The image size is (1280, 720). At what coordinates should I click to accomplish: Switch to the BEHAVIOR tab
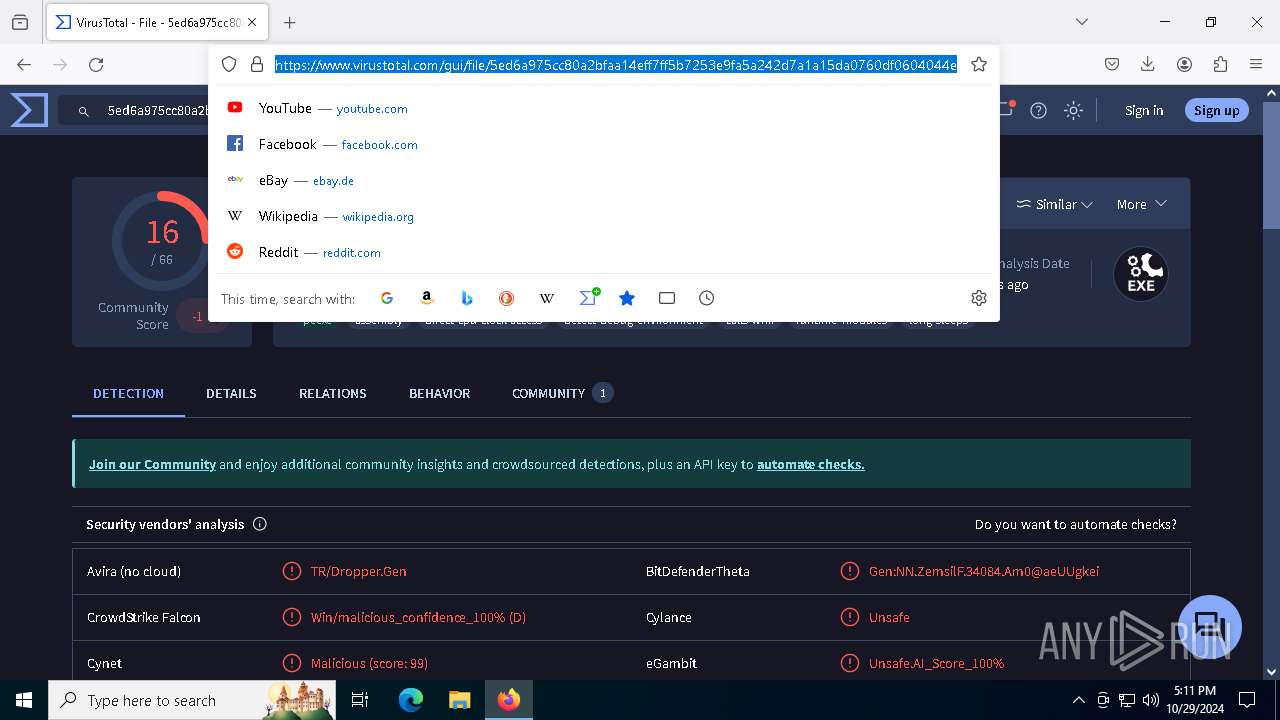pyautogui.click(x=439, y=393)
